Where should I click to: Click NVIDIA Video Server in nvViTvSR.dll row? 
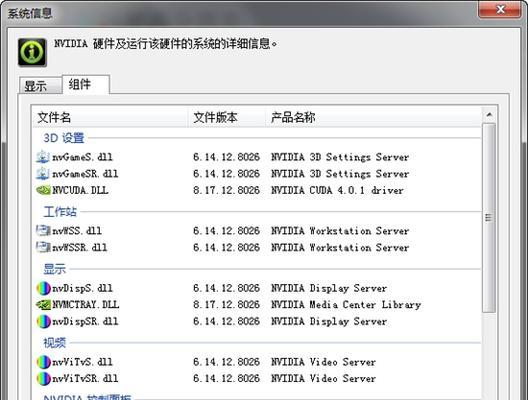[x=324, y=378]
